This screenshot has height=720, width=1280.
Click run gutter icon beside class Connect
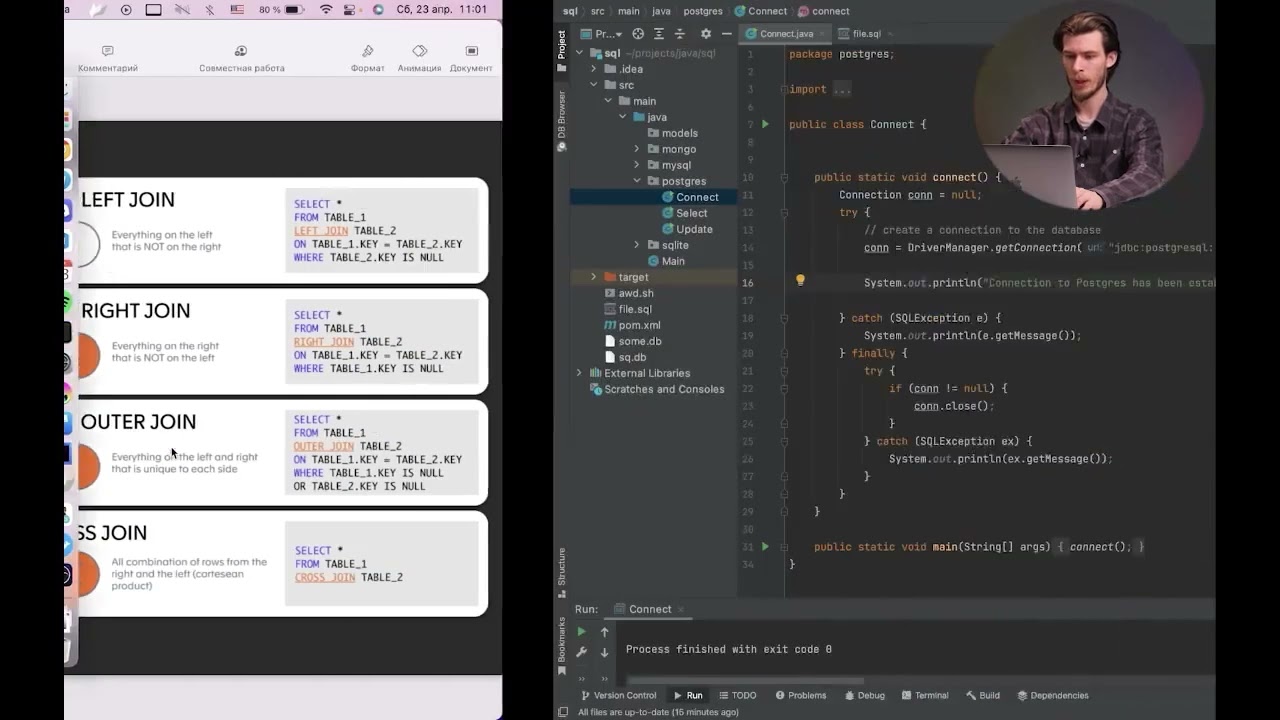coord(765,124)
